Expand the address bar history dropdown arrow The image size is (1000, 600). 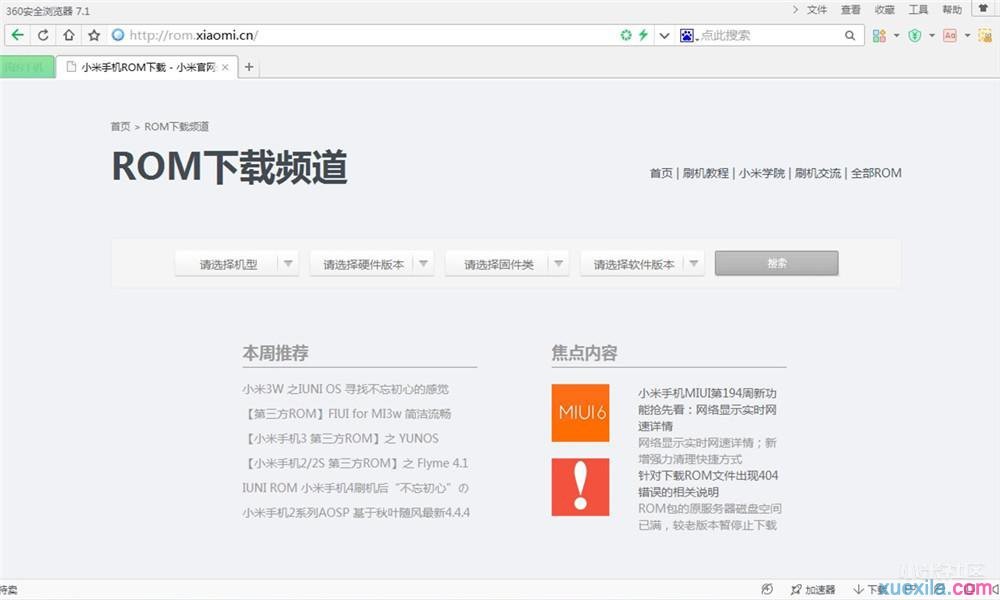click(664, 36)
